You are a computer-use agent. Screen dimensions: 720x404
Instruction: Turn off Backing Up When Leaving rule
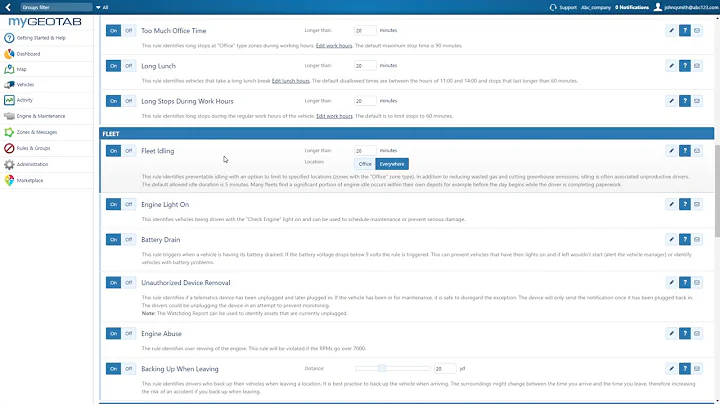pos(129,369)
